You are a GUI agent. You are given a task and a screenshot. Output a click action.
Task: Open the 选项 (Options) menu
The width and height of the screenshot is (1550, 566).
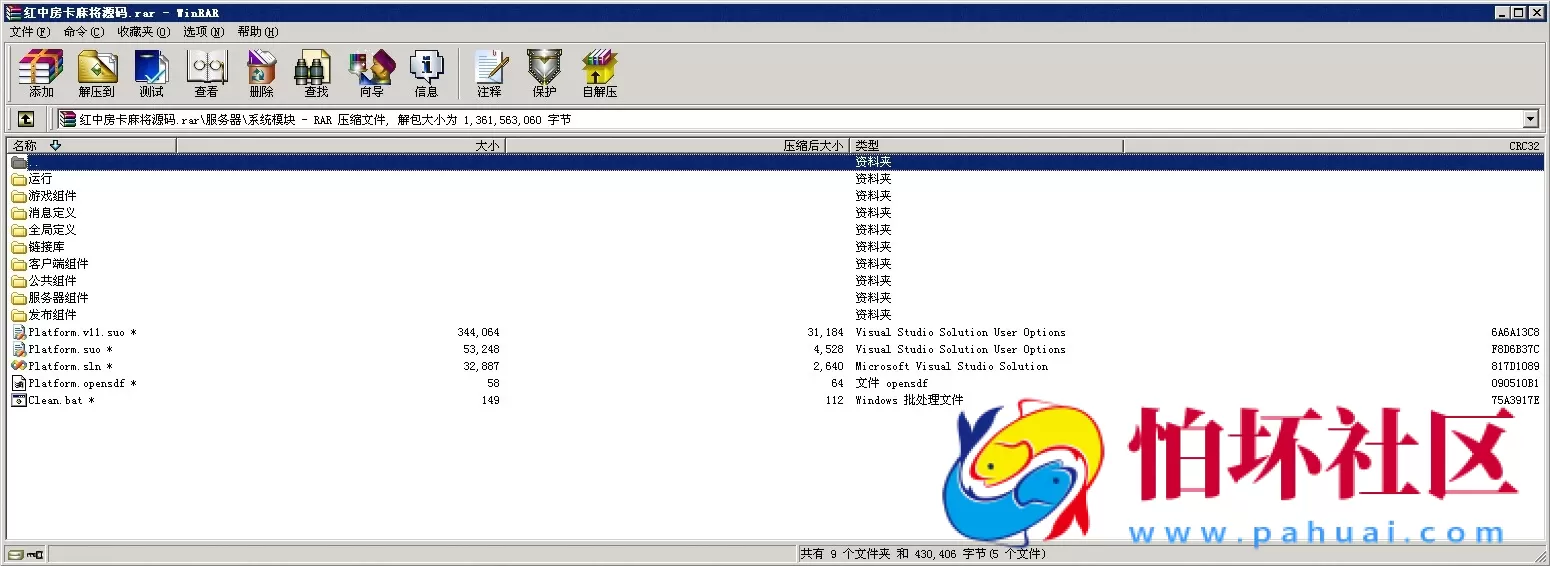pos(203,32)
